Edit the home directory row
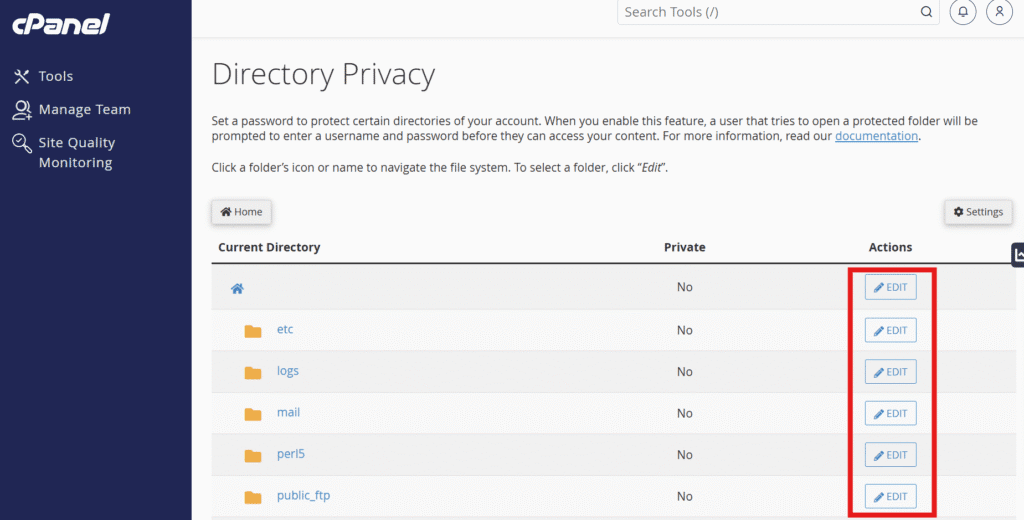Screen dimensions: 1024x520 pyautogui.click(x=891, y=287)
